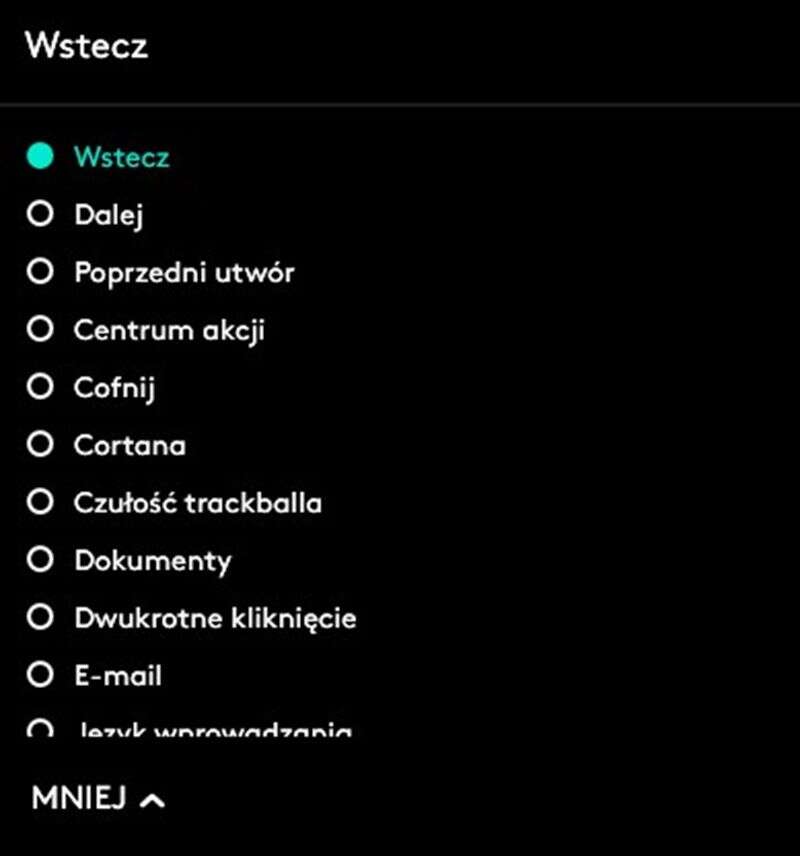The image size is (800, 856).
Task: Click the Poprzedni utwór label text
Action: tap(184, 272)
